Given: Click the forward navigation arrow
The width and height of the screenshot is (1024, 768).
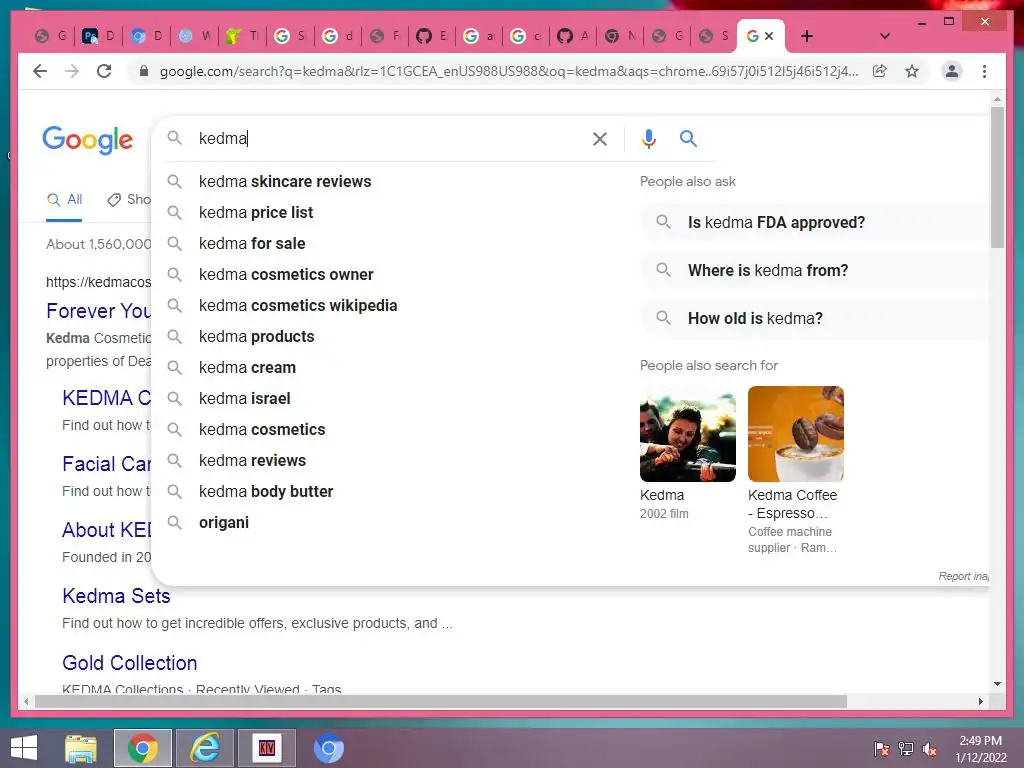Looking at the screenshot, I should pyautogui.click(x=72, y=71).
